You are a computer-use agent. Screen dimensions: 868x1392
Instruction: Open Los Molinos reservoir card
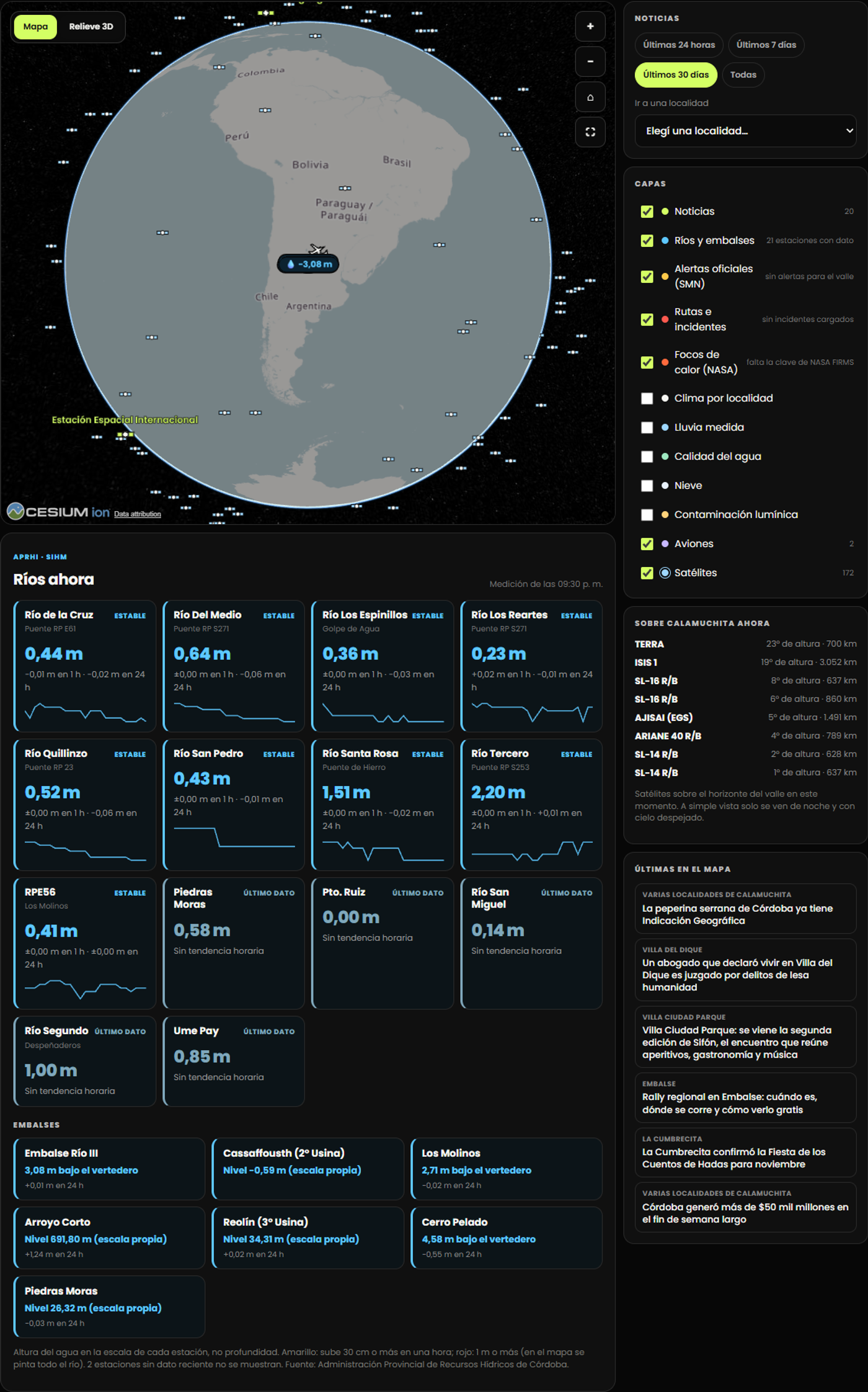[507, 1169]
